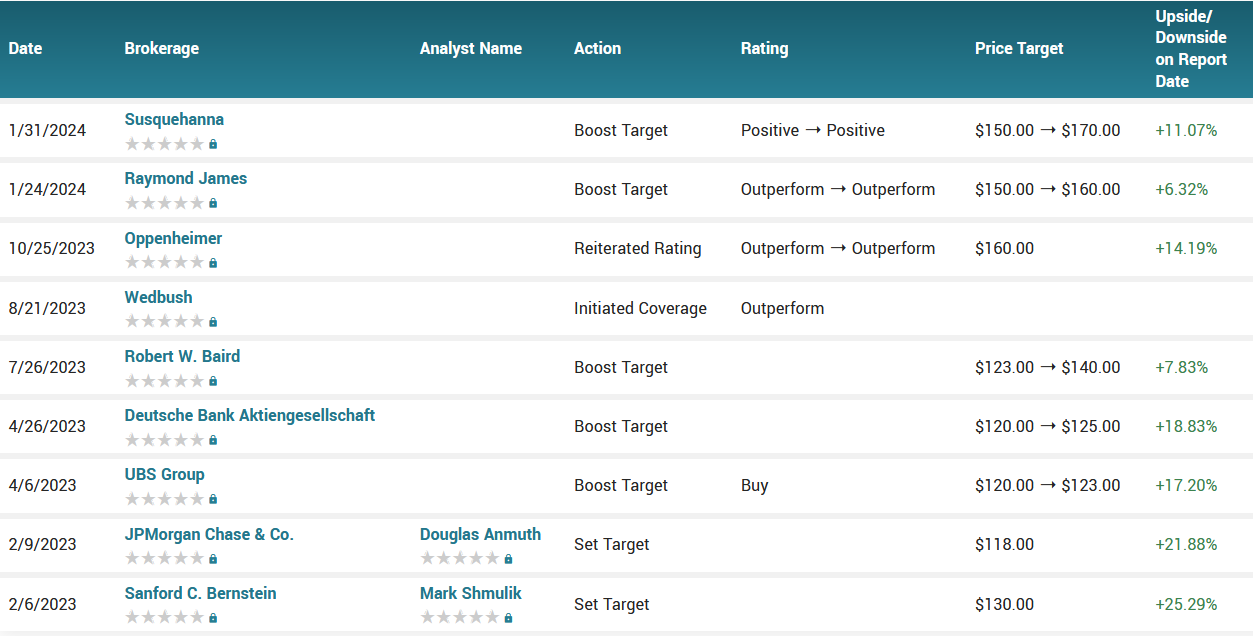Viewport: 1253px width, 636px height.
Task: Click the lock icon next to Raymond James stars
Action: 213,202
